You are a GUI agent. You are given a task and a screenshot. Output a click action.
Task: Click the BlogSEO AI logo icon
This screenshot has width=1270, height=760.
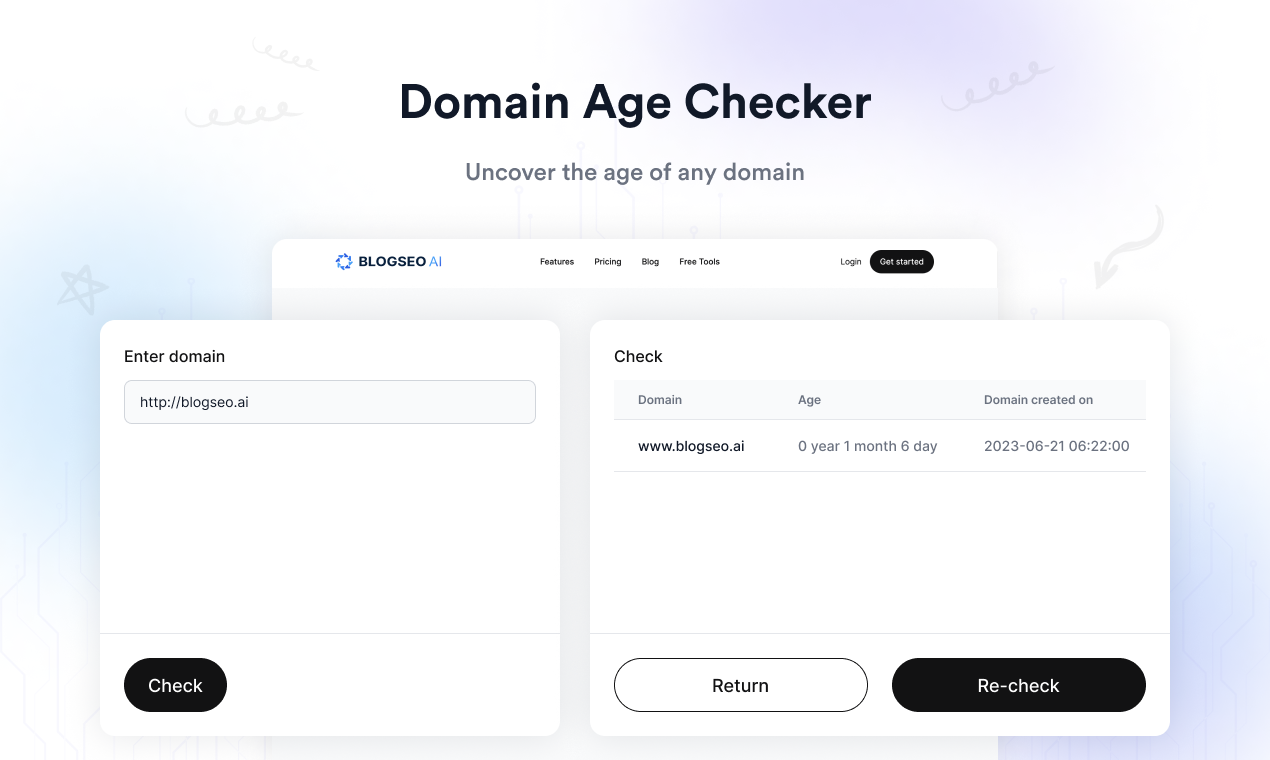[x=388, y=261]
